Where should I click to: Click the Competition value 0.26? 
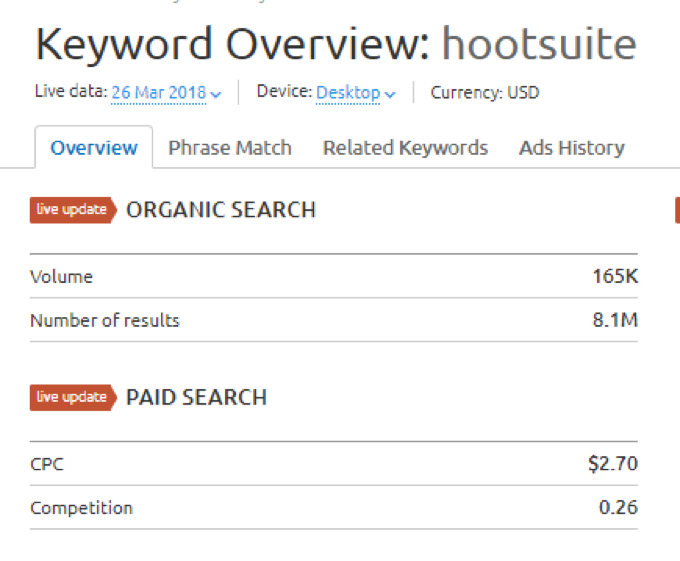pyautogui.click(x=618, y=507)
